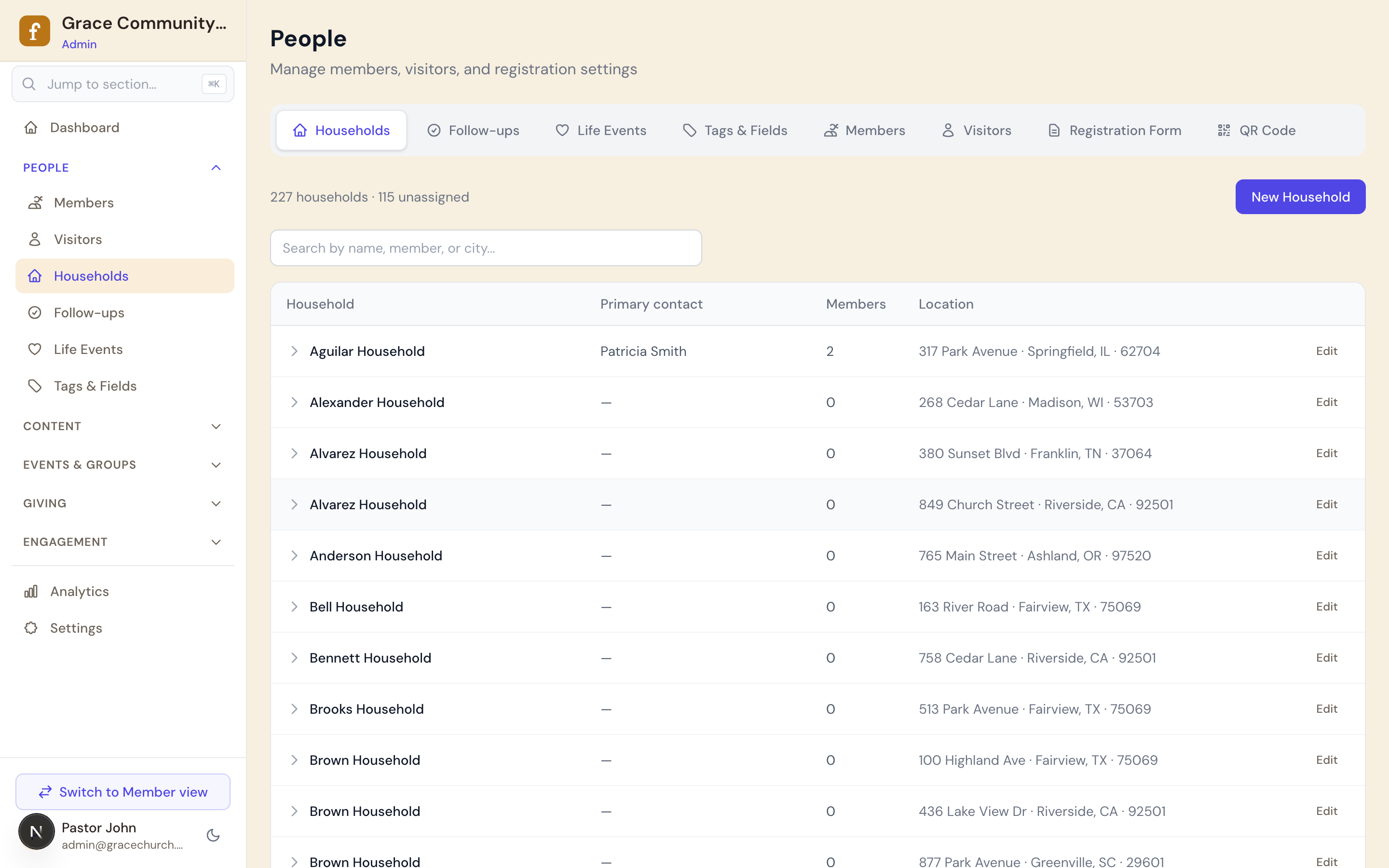
Task: Click the Analytics bar chart icon
Action: click(31, 591)
